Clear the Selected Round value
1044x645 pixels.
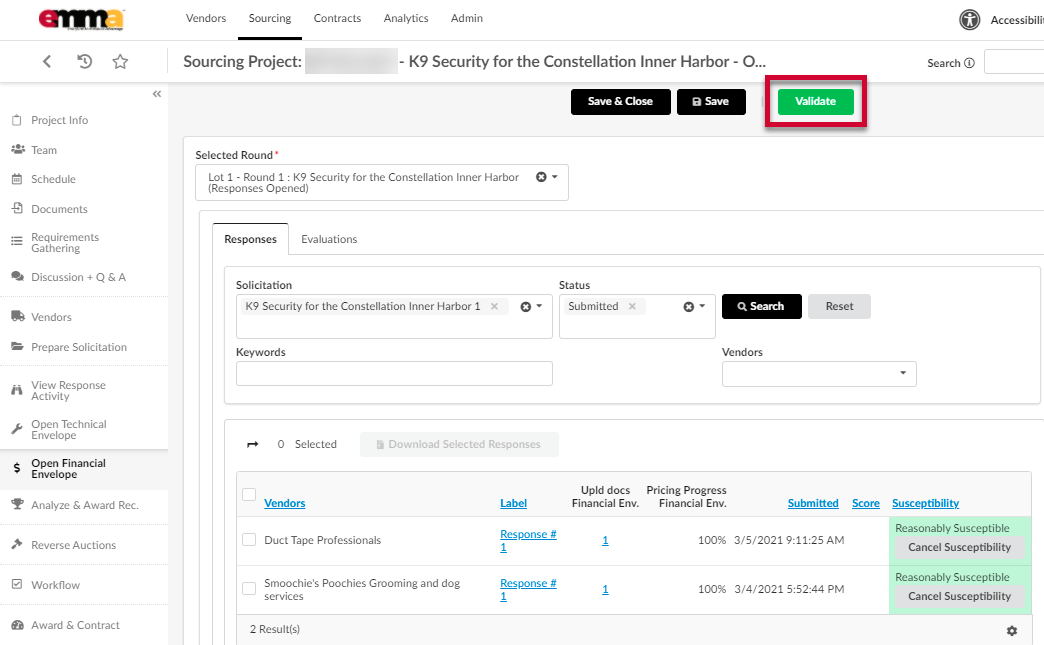541,177
